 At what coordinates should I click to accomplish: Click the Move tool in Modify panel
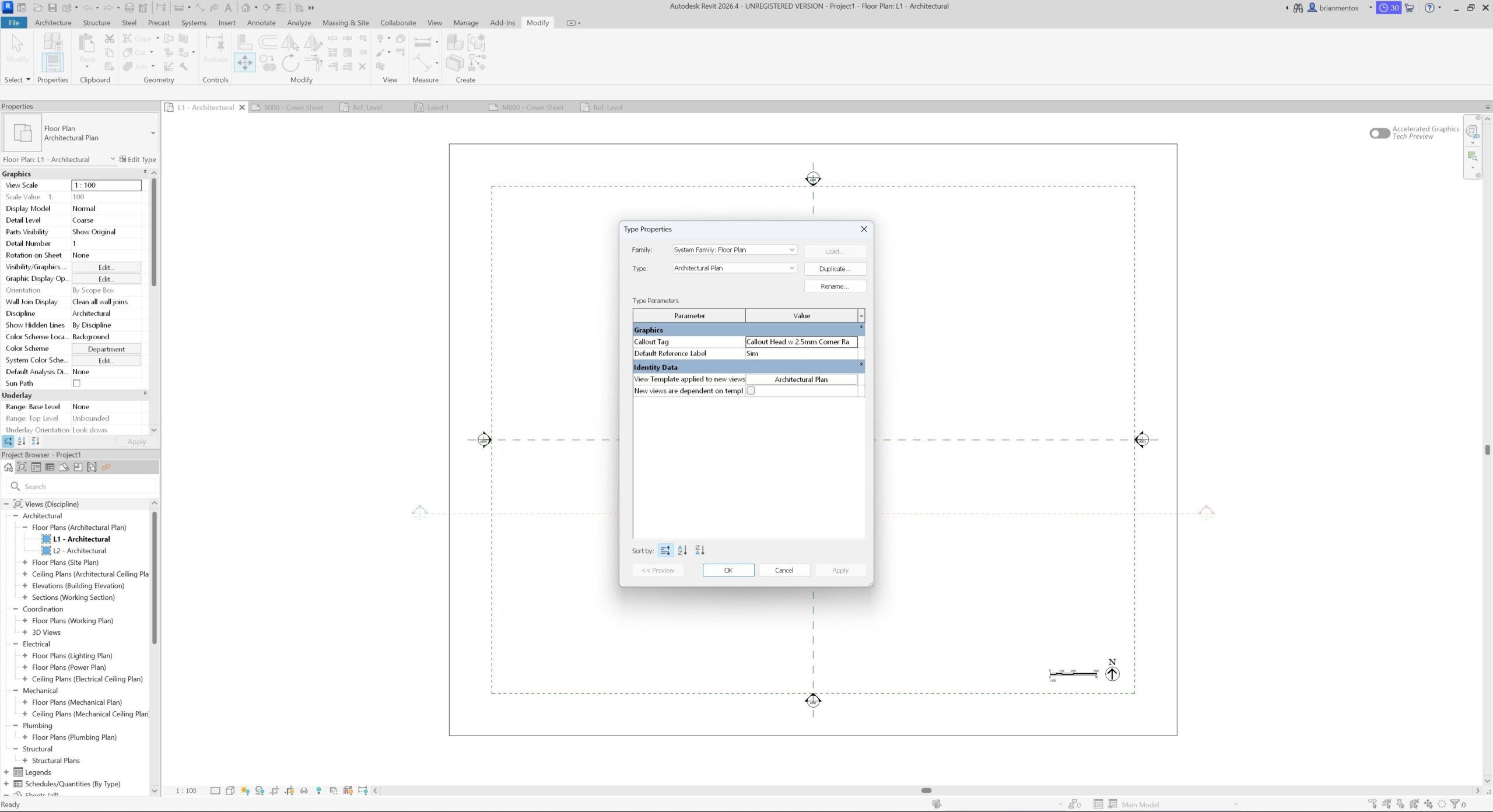tap(244, 62)
